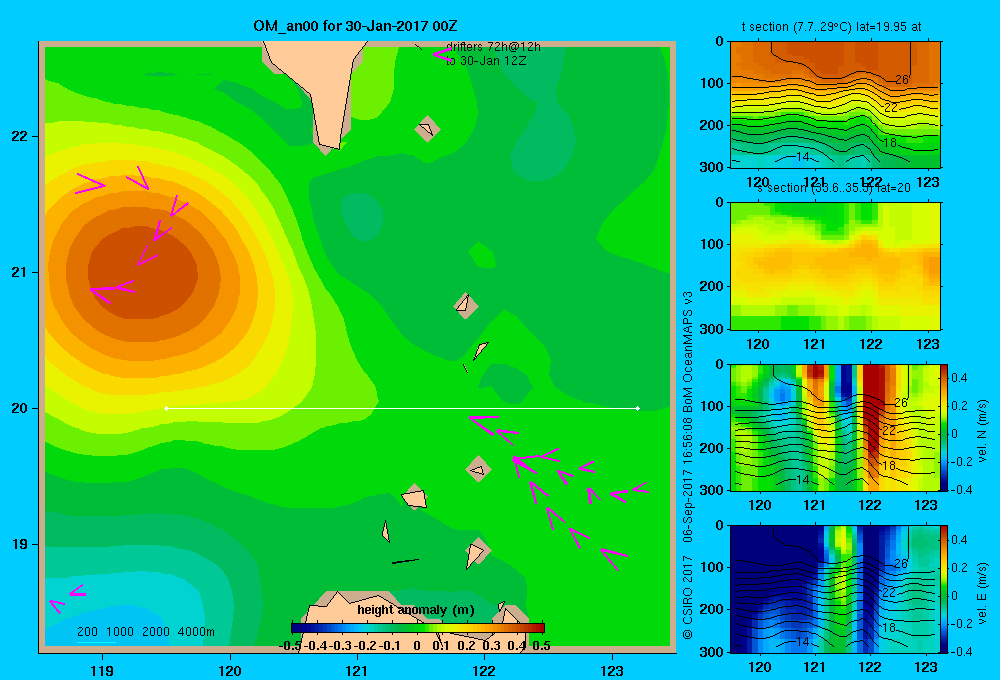
Task: Click the 'height anomaly (m)' label
Action: point(416,610)
